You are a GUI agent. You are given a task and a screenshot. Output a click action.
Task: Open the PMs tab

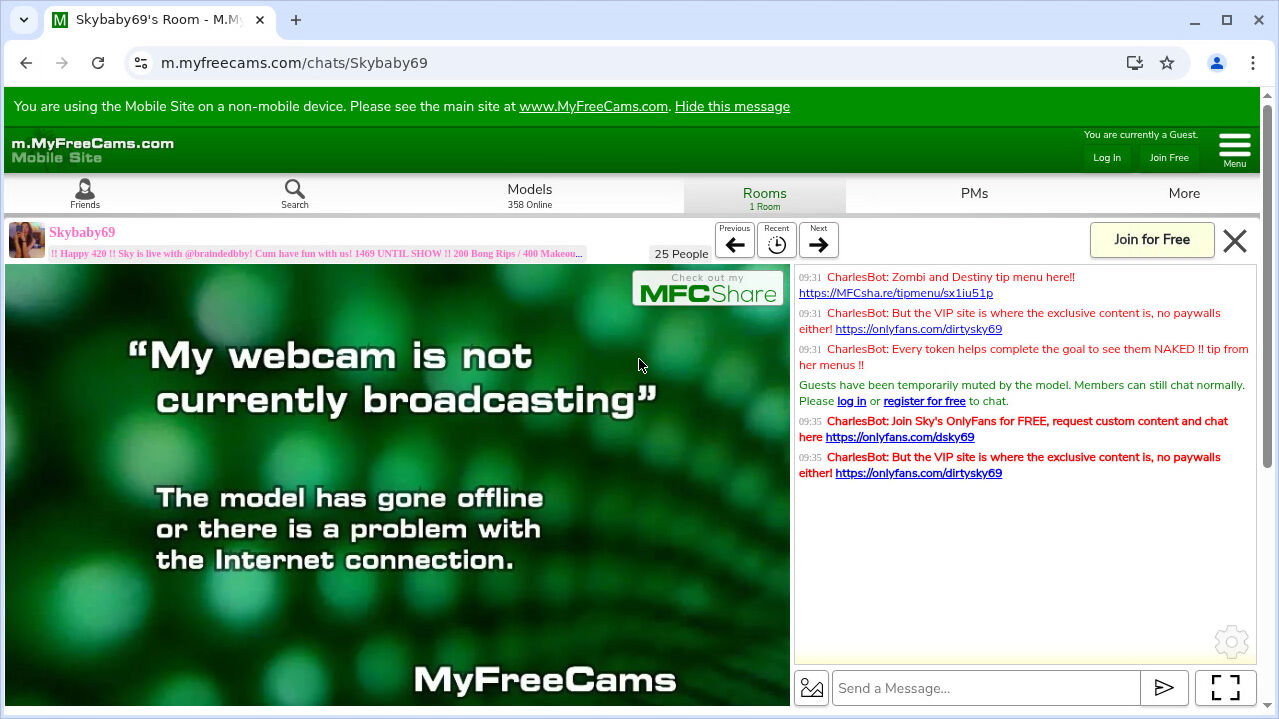tap(974, 194)
